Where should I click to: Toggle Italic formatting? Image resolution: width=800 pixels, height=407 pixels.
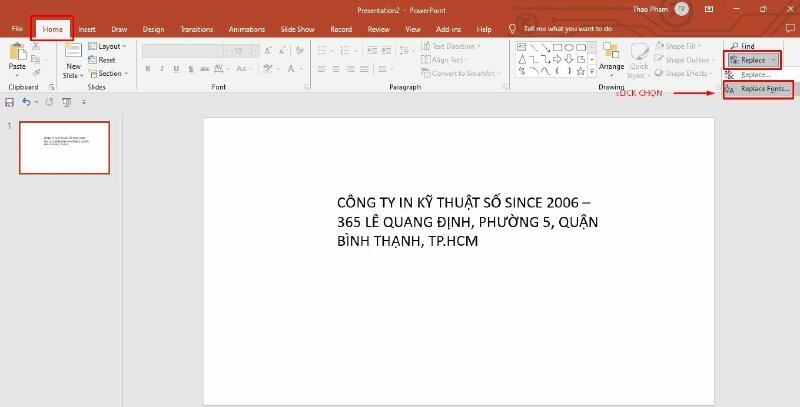[x=162, y=69]
